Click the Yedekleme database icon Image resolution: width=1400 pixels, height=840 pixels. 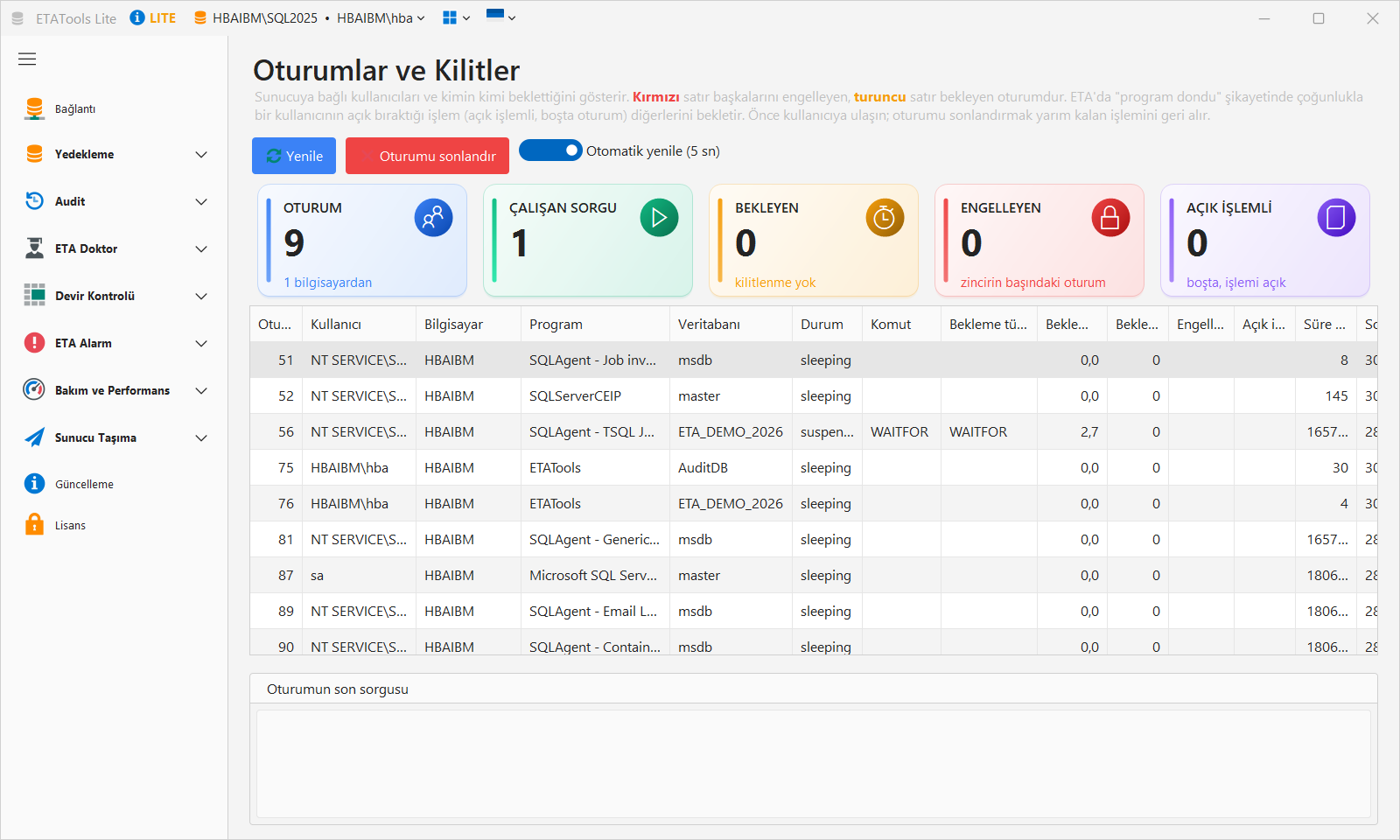pyautogui.click(x=34, y=154)
